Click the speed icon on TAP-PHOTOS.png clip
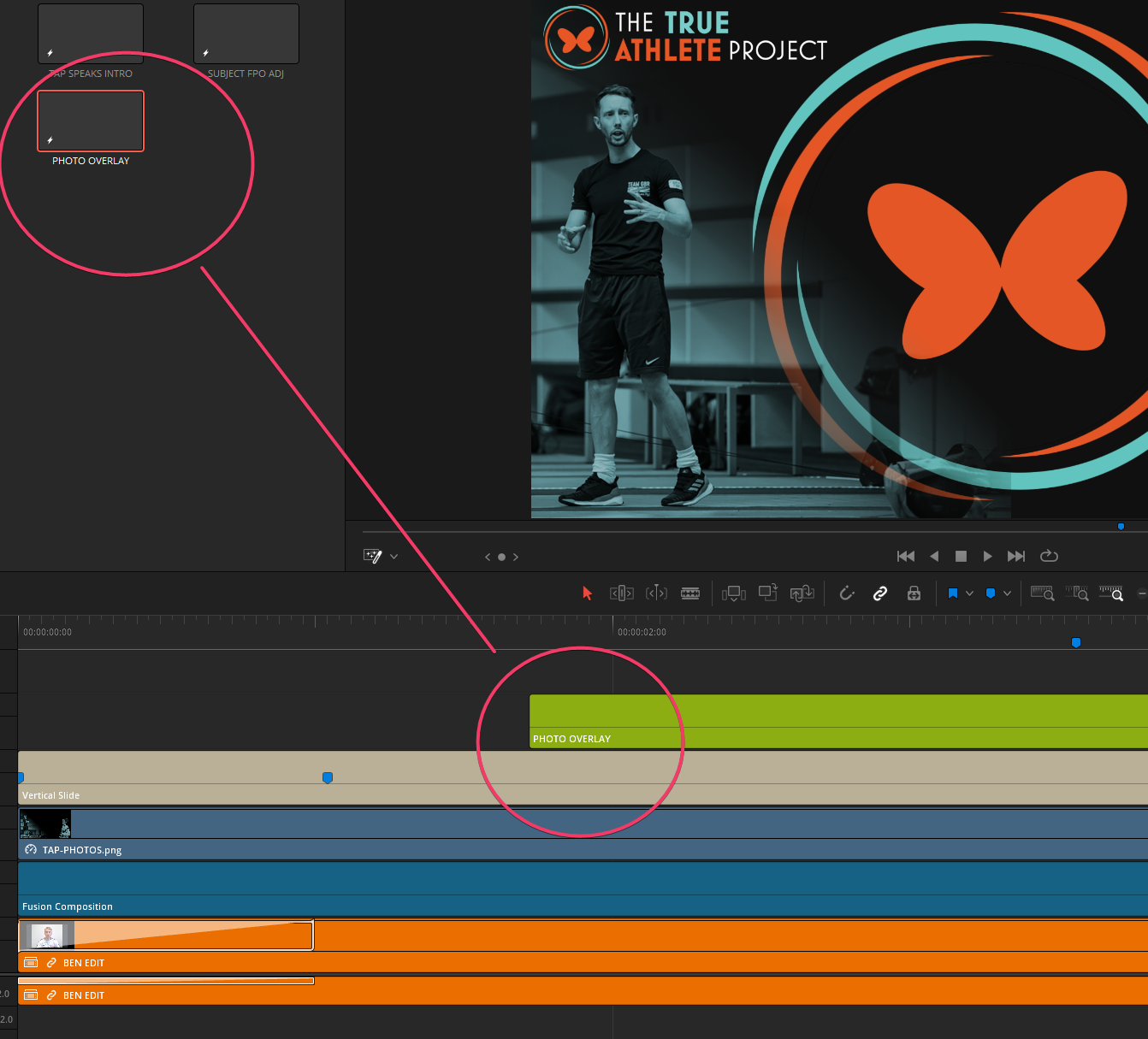The width and height of the screenshot is (1148, 1039). (31, 849)
